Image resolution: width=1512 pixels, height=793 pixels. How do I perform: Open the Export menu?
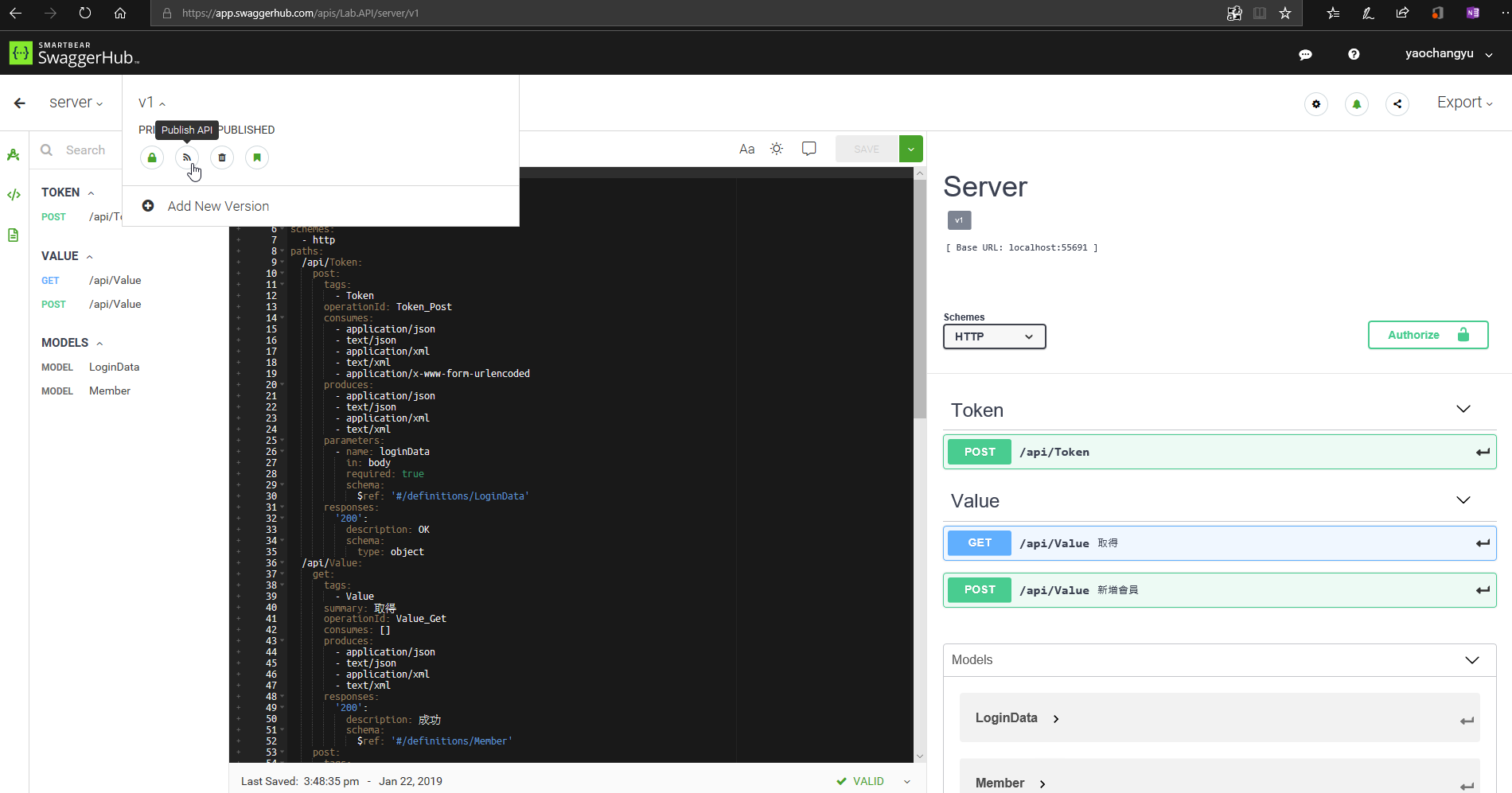click(1463, 102)
